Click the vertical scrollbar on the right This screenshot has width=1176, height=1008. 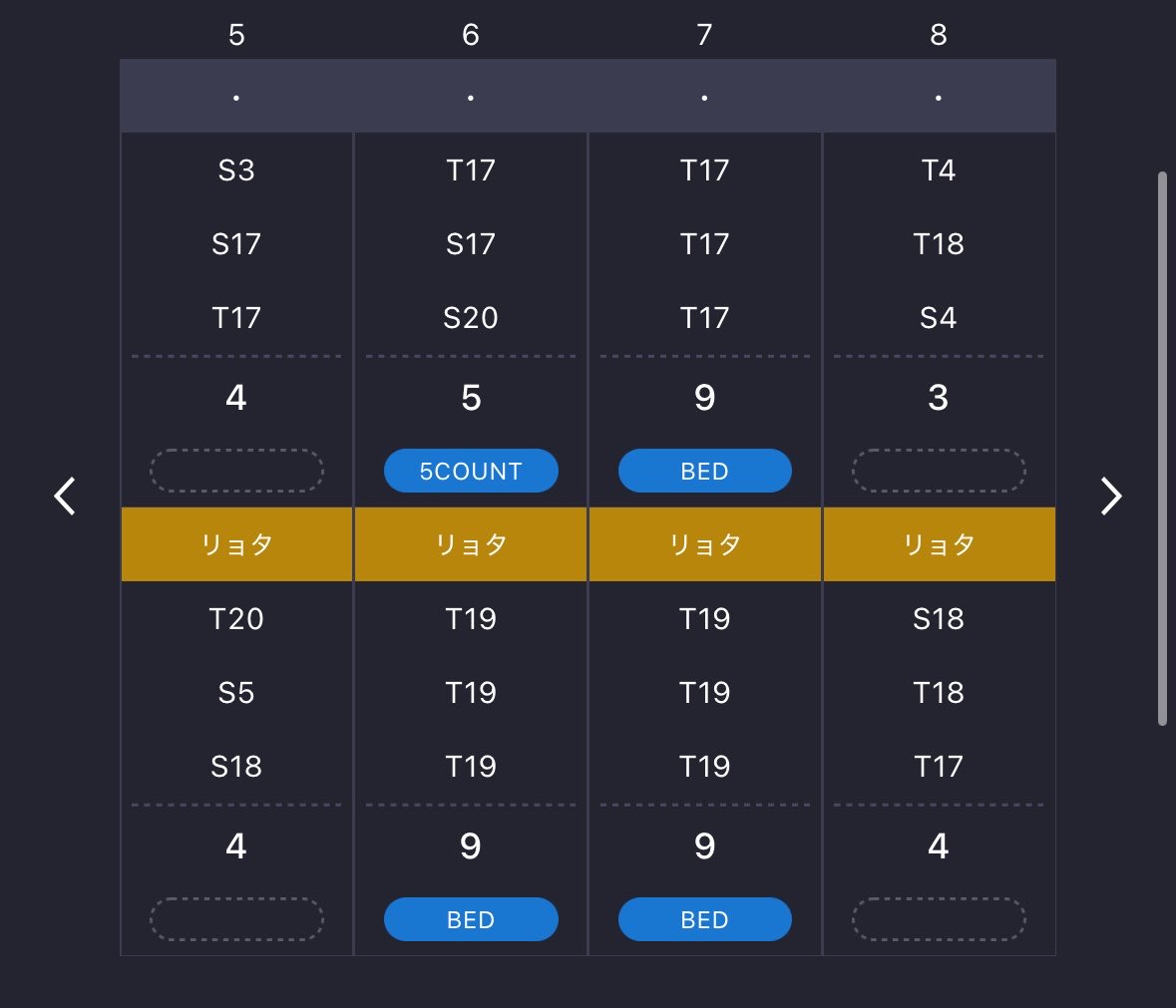(1162, 449)
